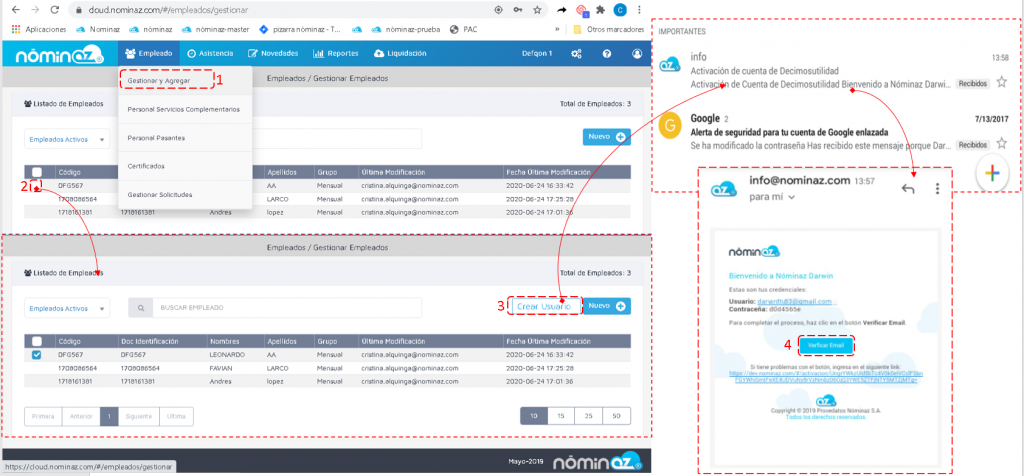Open Chrome's three-dot menu

pos(639,10)
